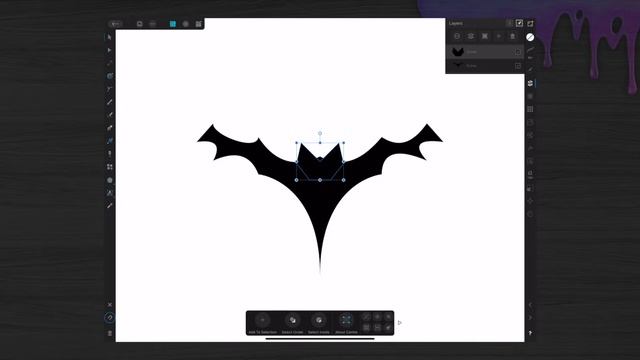Tap the trash icon in left toolbar

[x=109, y=333]
